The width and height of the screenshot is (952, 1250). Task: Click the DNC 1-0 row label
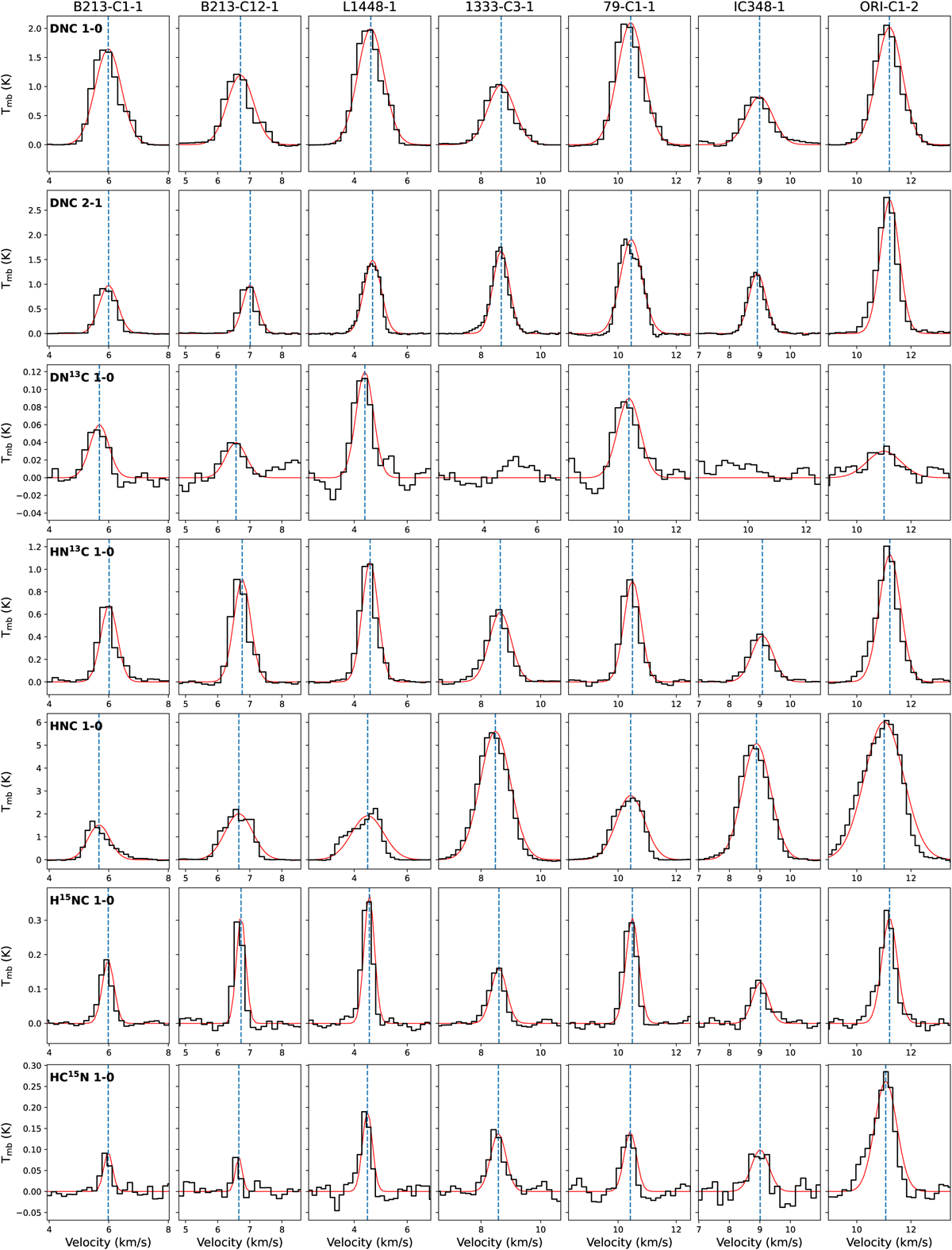pos(76,29)
